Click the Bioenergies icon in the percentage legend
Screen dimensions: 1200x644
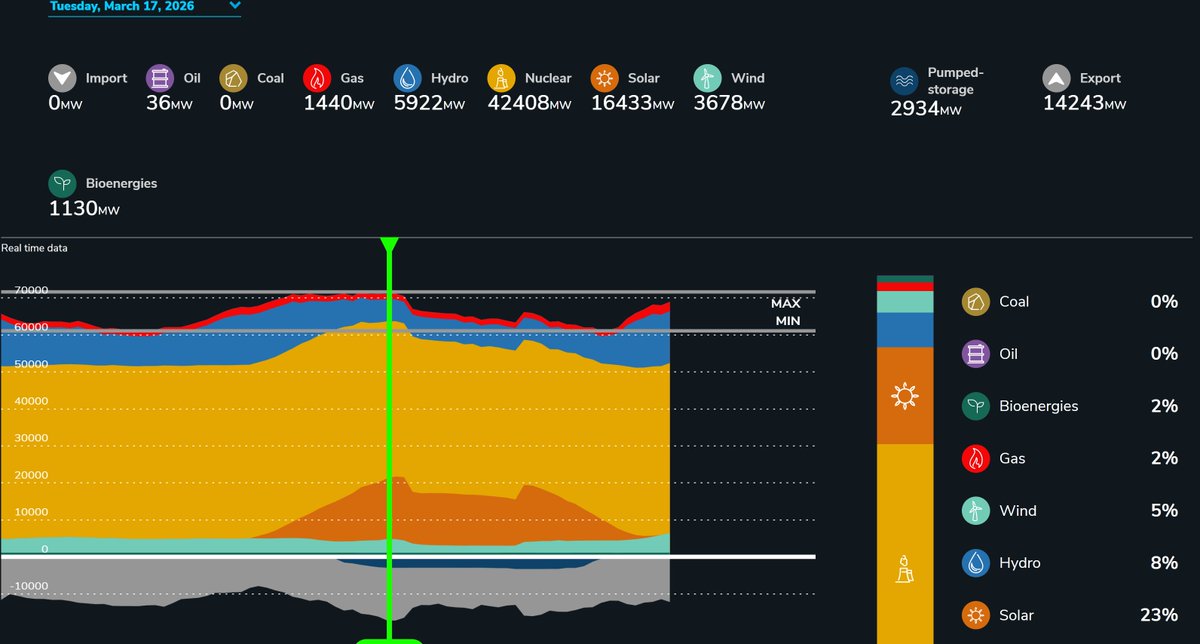(976, 406)
